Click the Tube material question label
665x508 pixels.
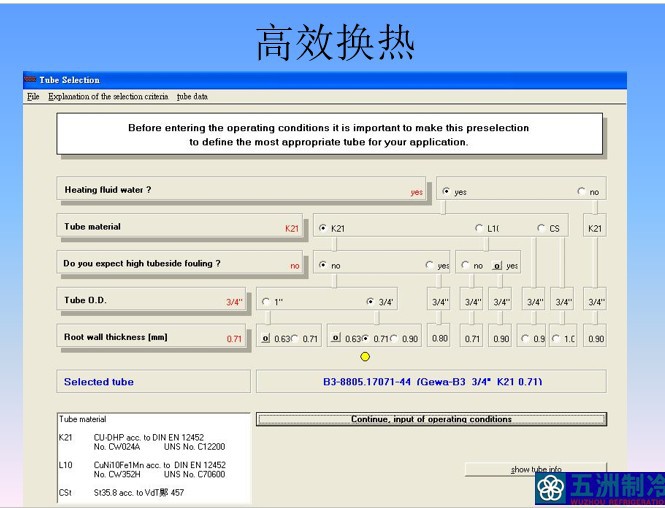coord(92,226)
